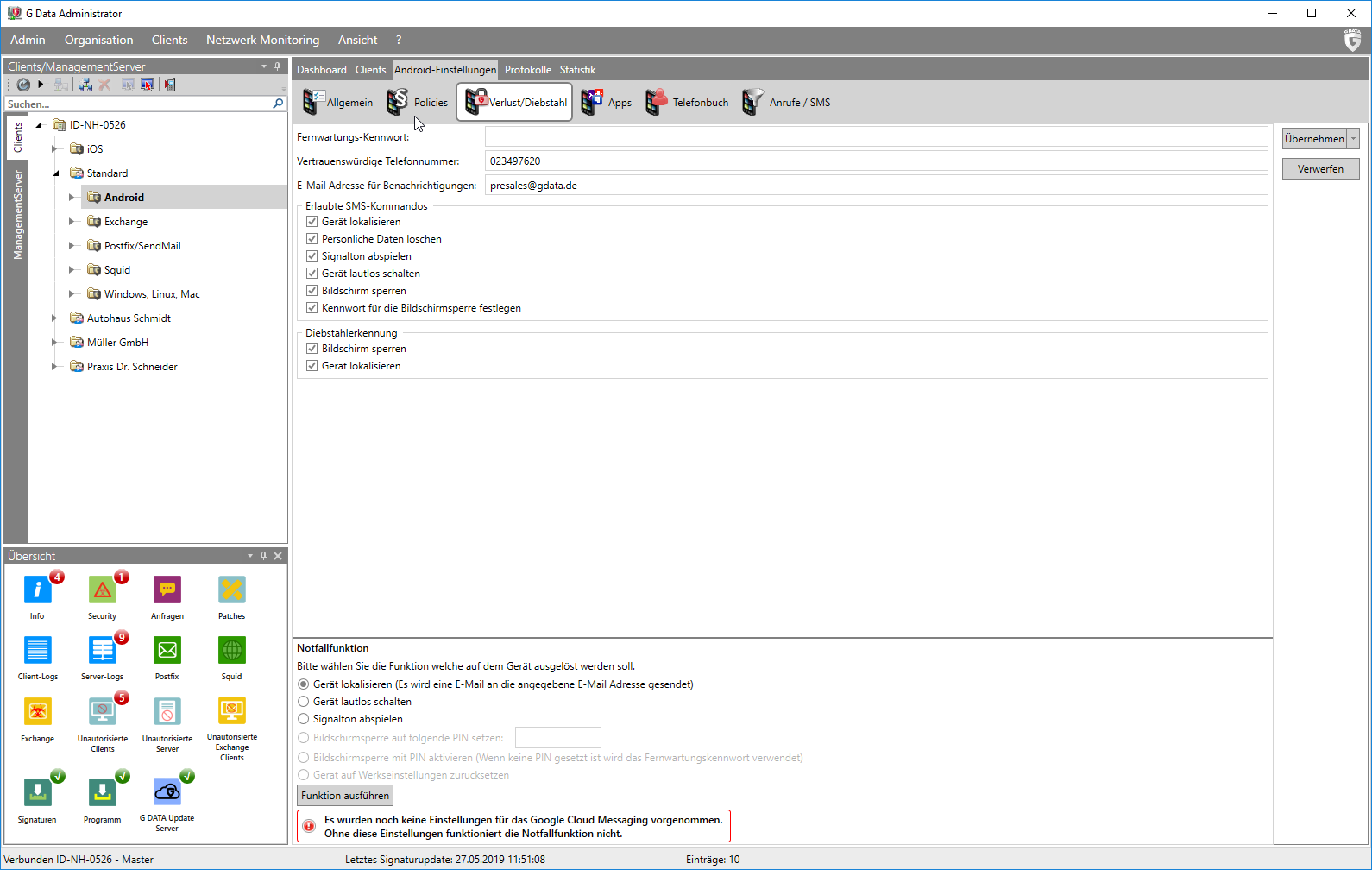Switch to the Dashboard tab
The width and height of the screenshot is (1372, 870).
(322, 70)
